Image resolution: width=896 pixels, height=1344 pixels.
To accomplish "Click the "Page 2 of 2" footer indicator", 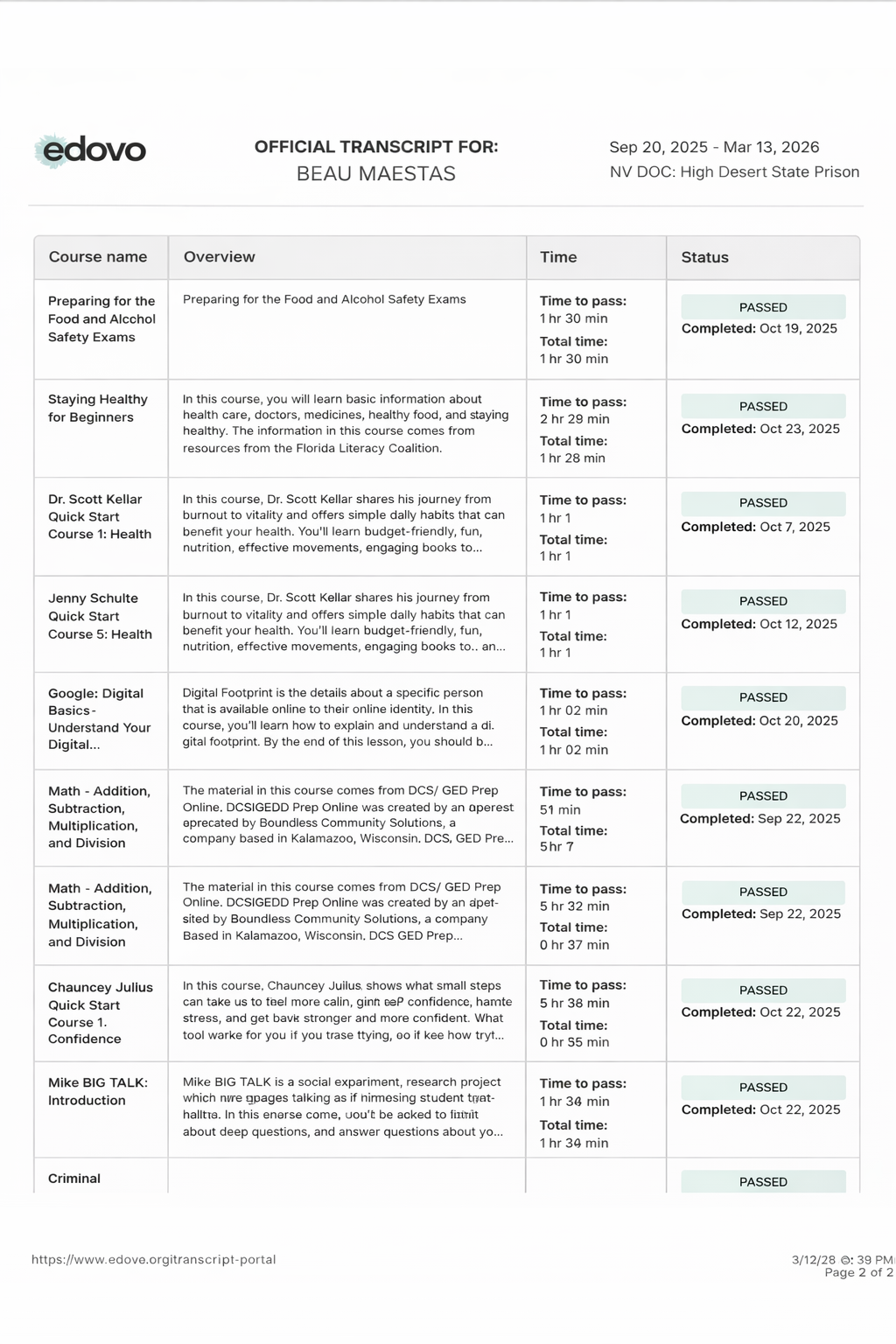I will [x=858, y=1272].
